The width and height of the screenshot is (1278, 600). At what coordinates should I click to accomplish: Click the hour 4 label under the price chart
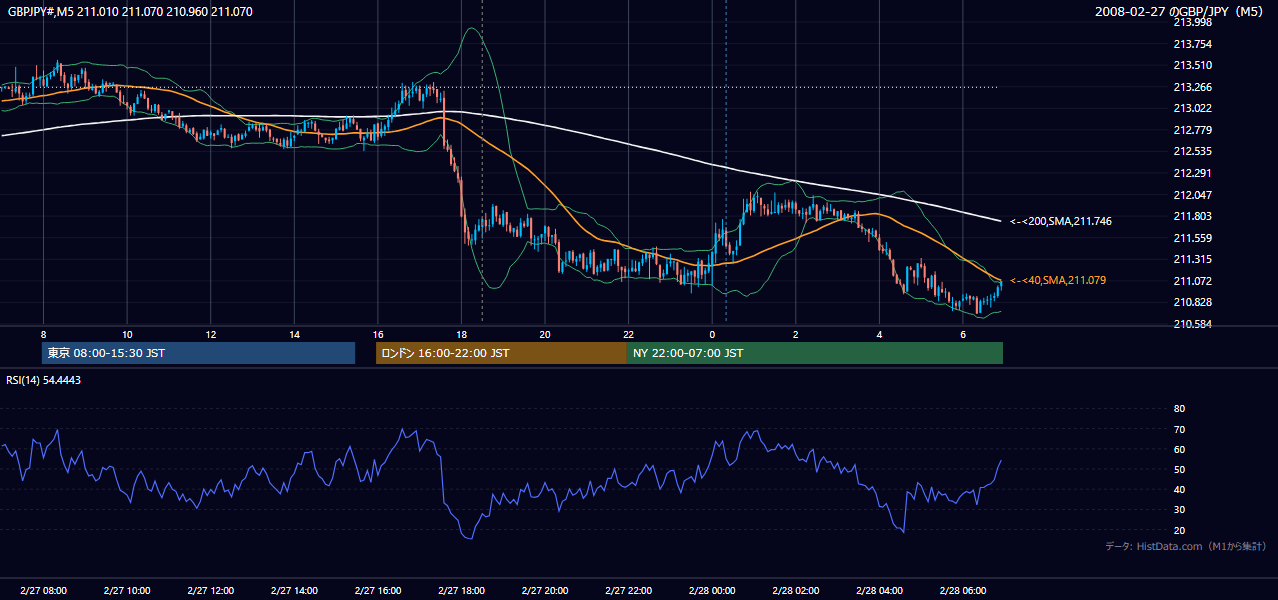pyautogui.click(x=879, y=334)
